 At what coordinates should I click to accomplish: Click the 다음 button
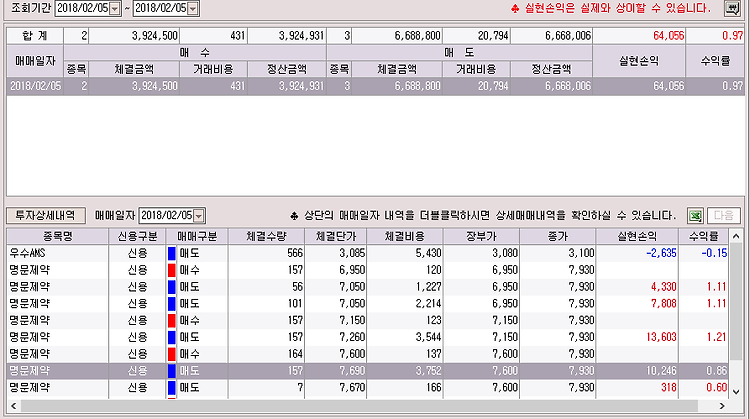coord(724,216)
